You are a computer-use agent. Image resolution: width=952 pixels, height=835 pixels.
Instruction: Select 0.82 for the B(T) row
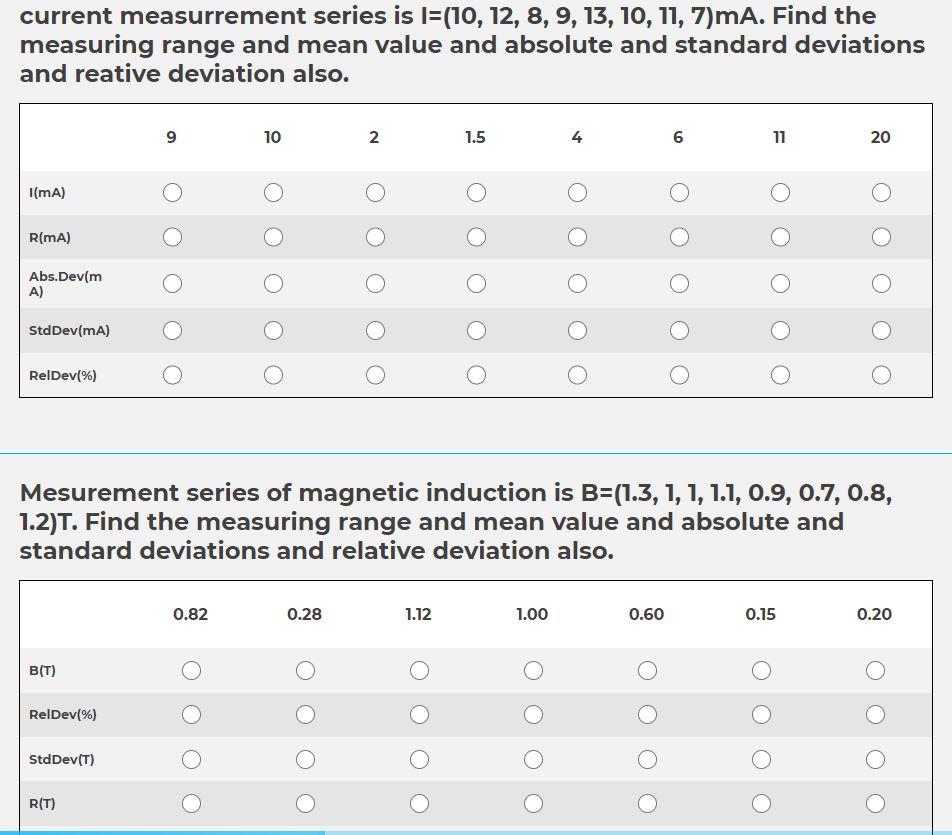191,670
